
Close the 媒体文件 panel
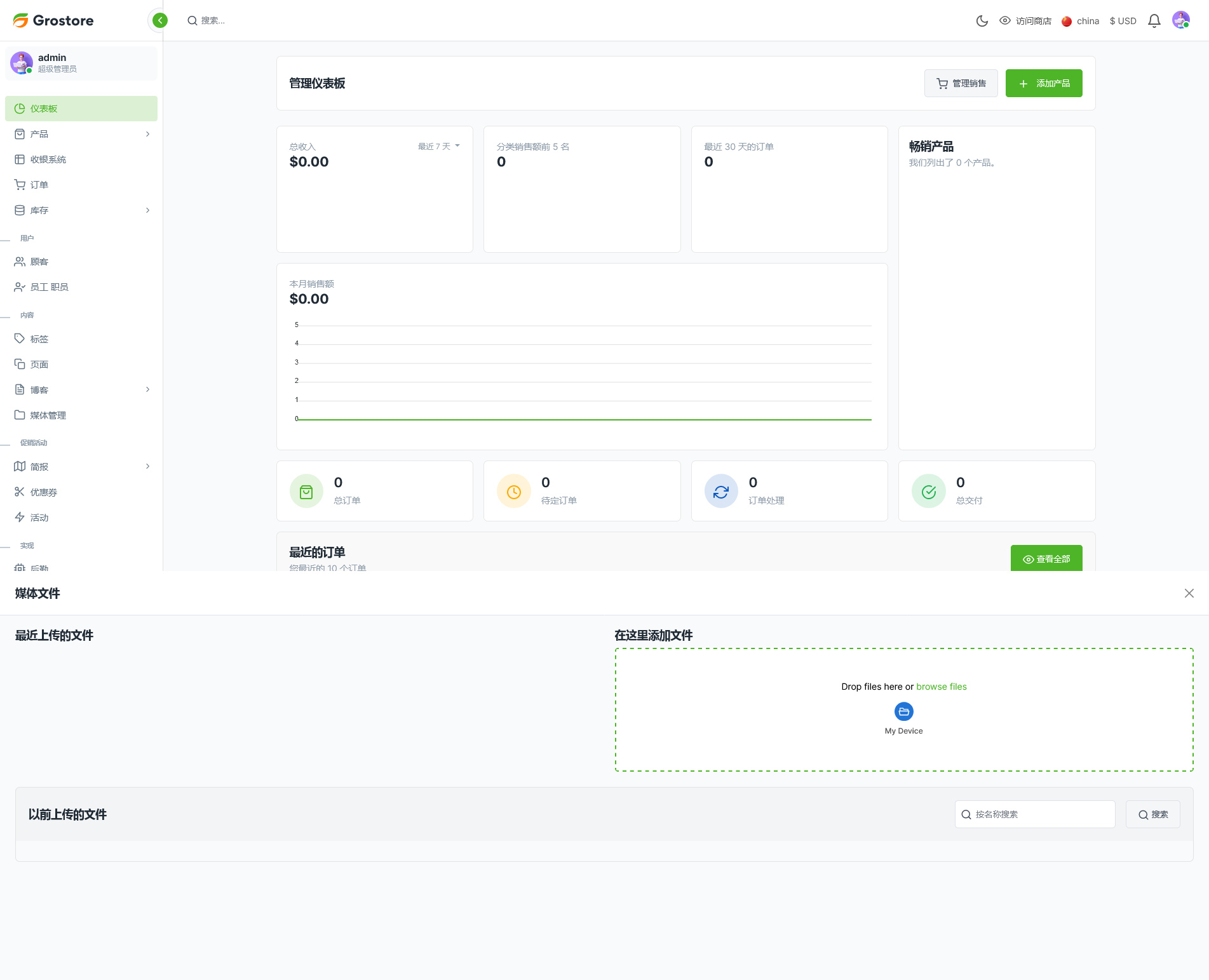tap(1189, 593)
